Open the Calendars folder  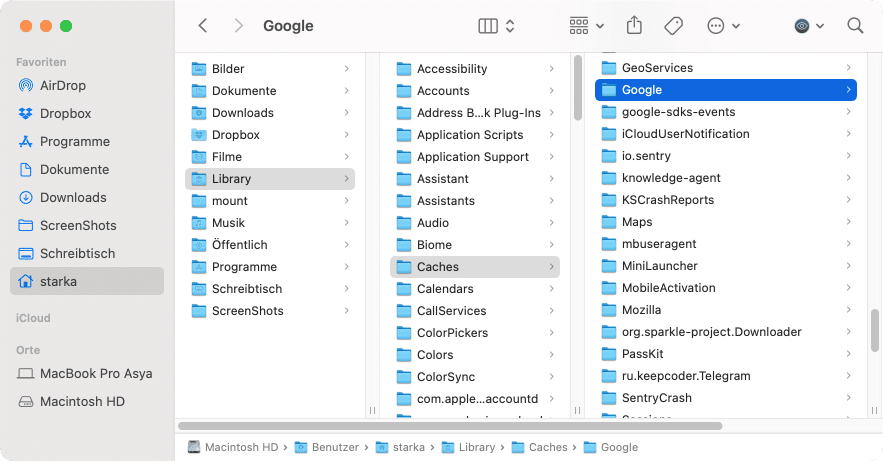coord(475,289)
